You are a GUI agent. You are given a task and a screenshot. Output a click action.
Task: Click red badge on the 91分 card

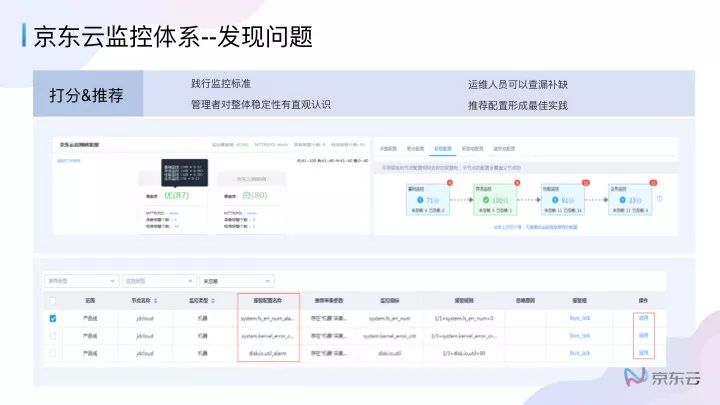point(585,183)
